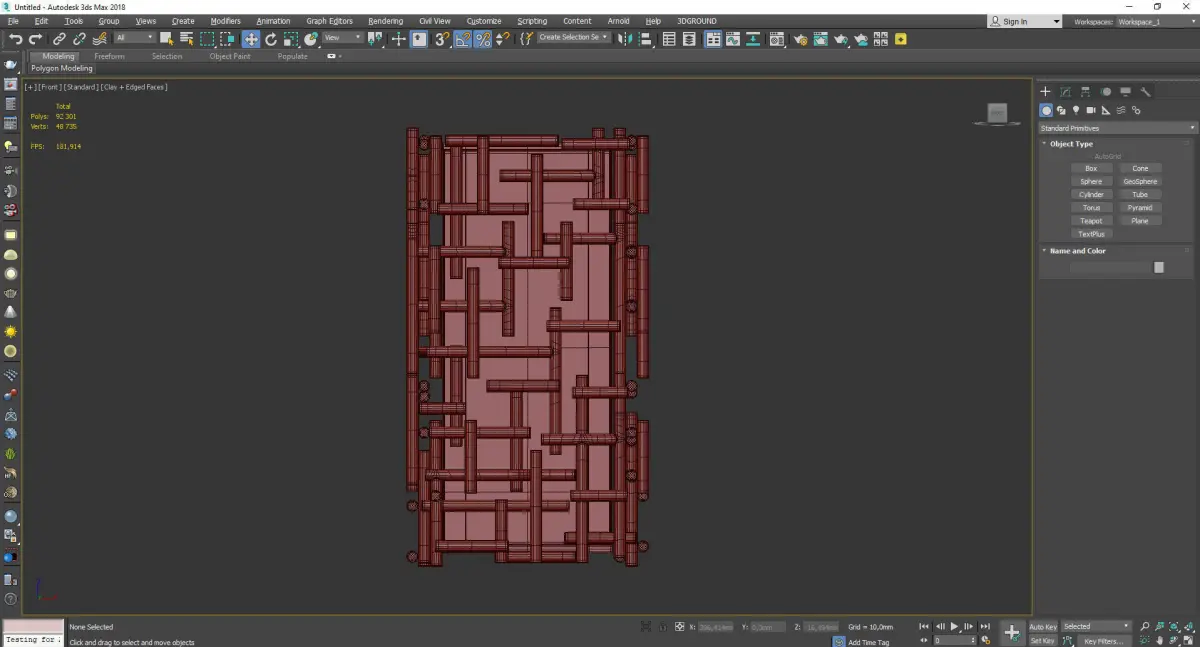Toggle Window/Crossing selection mode
Image resolution: width=1200 pixels, height=647 pixels.
(227, 39)
